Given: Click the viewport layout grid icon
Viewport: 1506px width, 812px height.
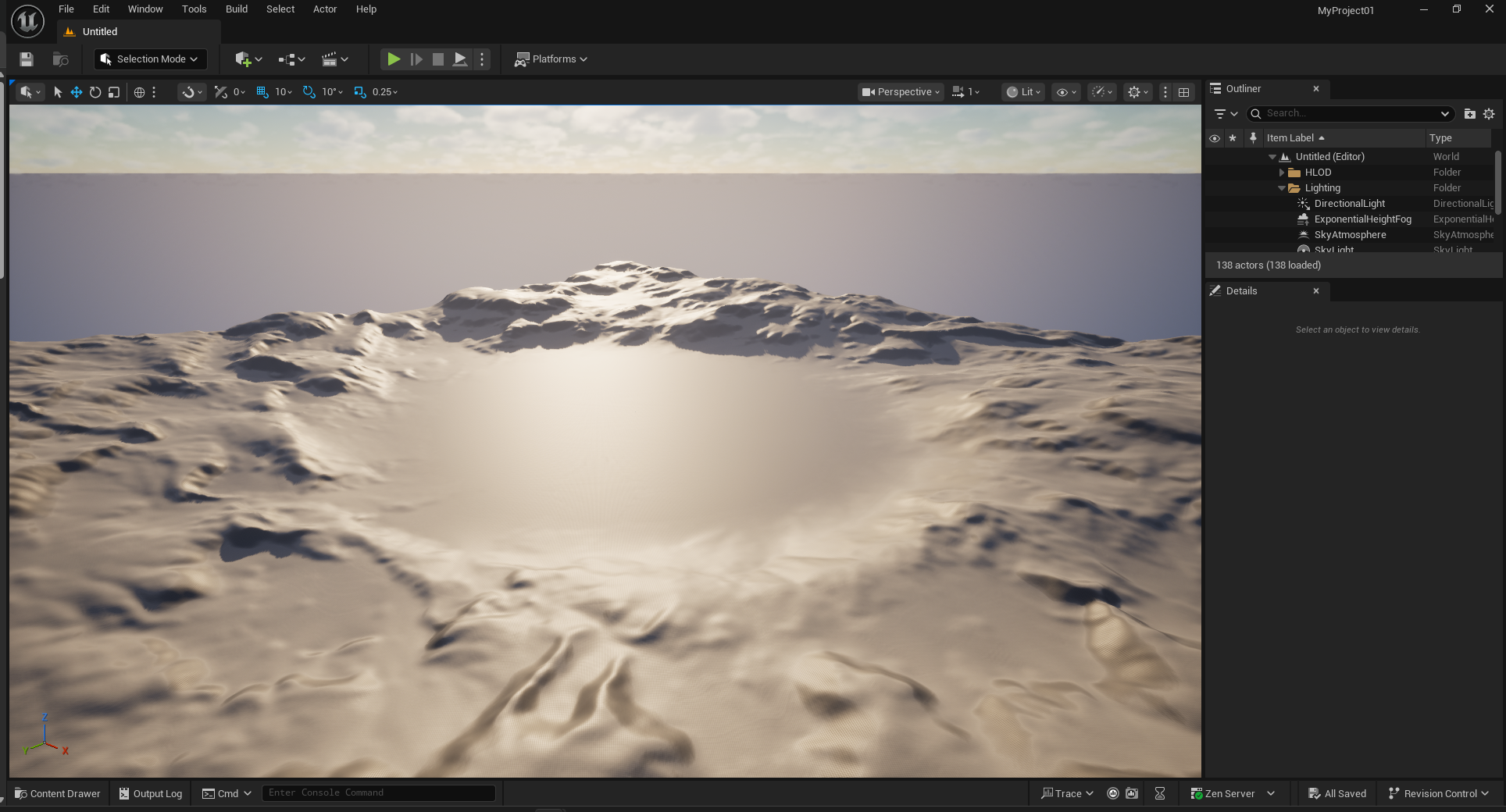Looking at the screenshot, I should pyautogui.click(x=1184, y=92).
